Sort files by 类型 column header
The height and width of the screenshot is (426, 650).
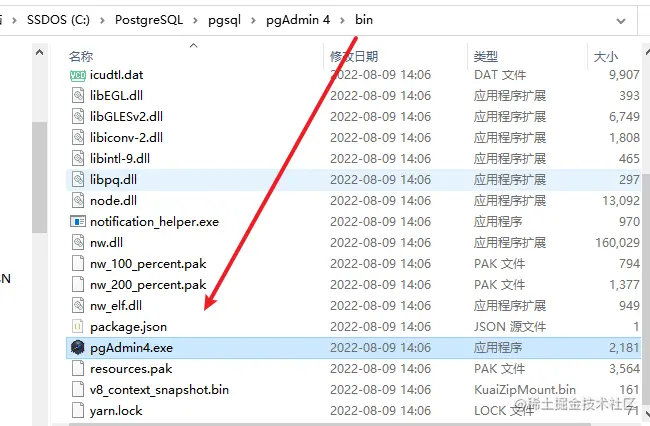point(485,56)
